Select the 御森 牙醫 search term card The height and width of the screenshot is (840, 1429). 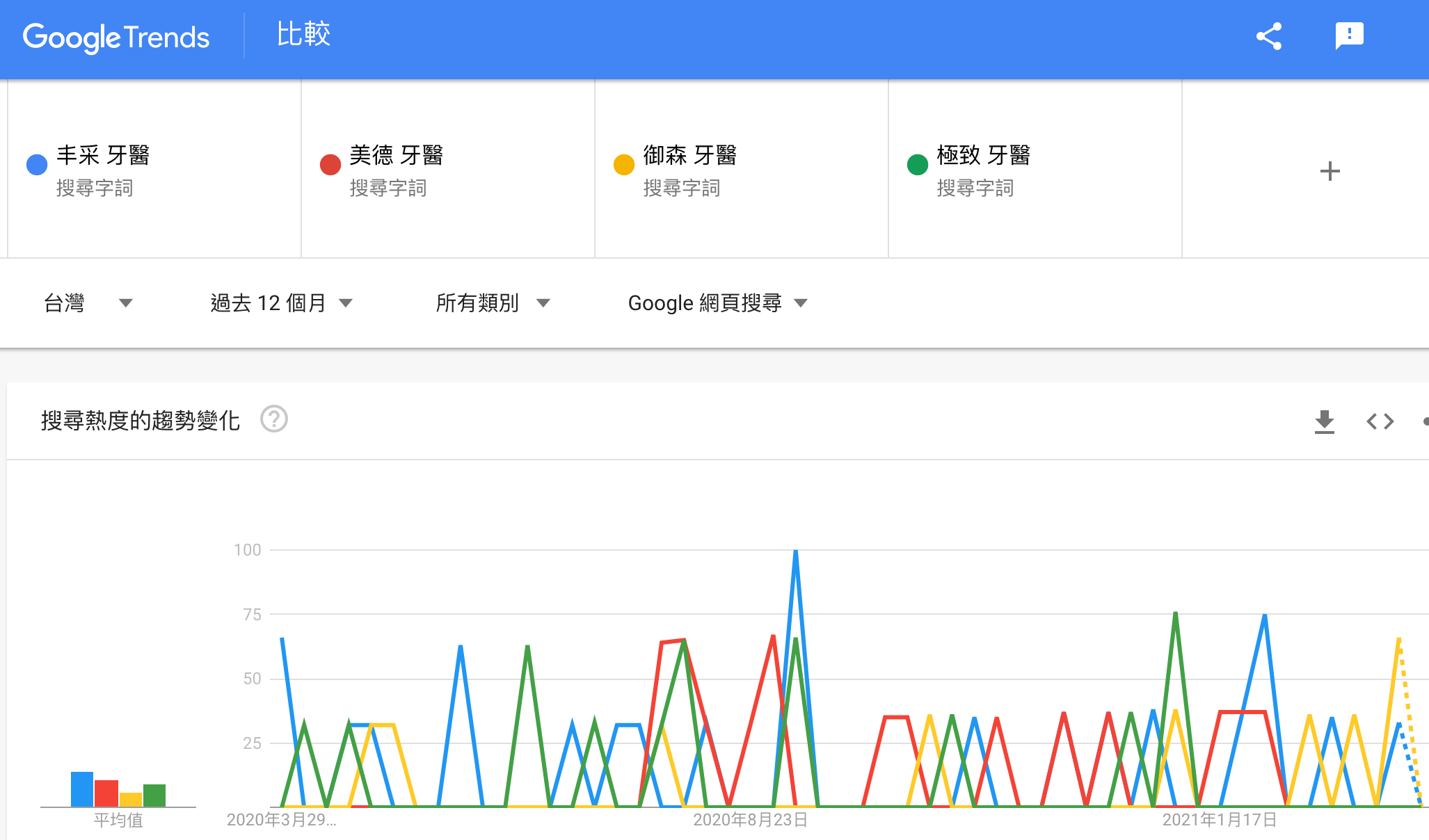tap(742, 169)
